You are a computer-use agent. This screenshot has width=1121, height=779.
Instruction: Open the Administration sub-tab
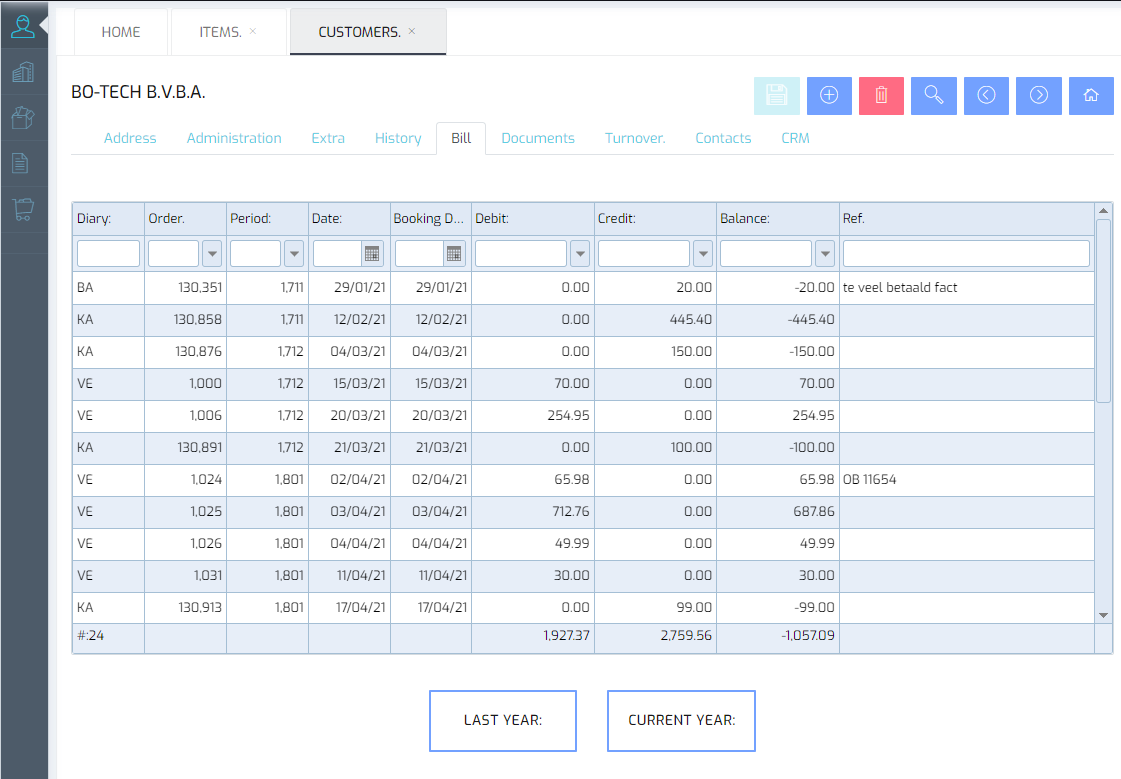point(234,138)
